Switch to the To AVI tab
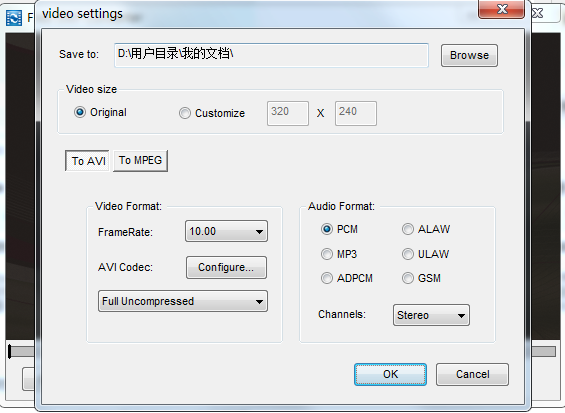 coord(87,161)
